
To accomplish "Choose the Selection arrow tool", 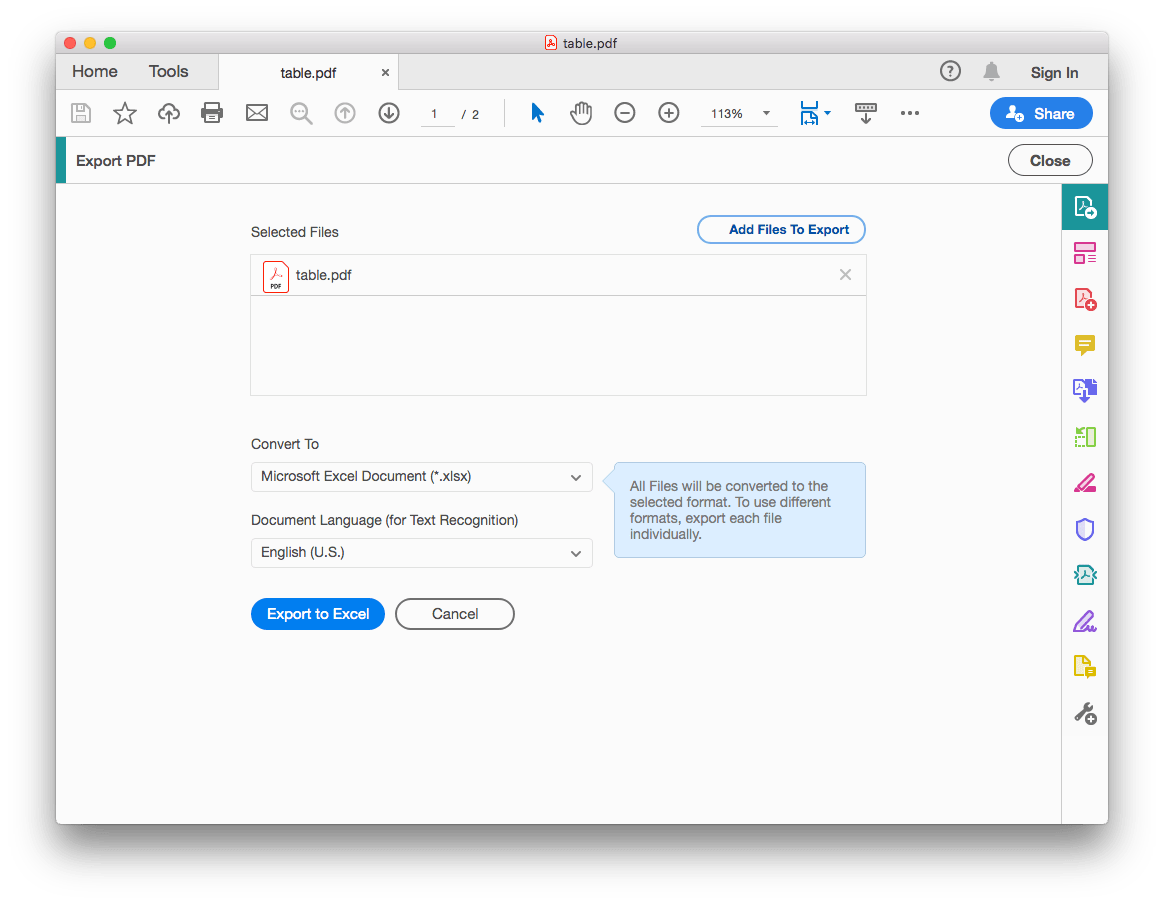I will tap(537, 113).
